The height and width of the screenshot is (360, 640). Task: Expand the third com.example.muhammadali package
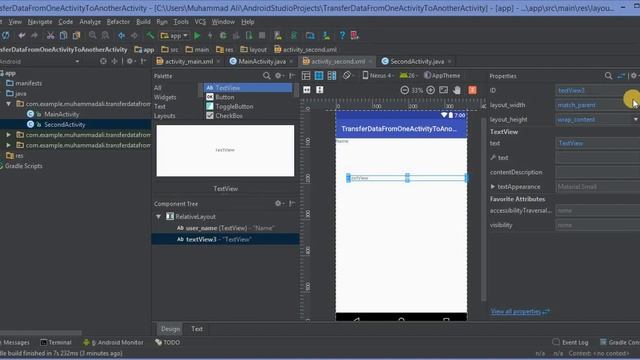tap(8, 145)
